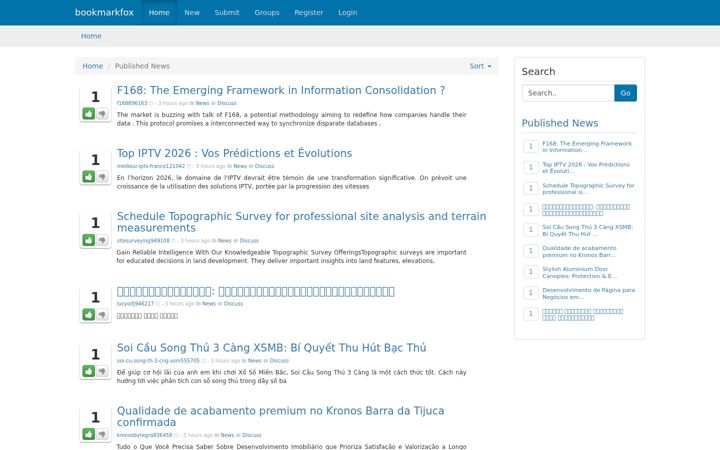Downvote the Soi Cầu Song Thủ story

102,371
